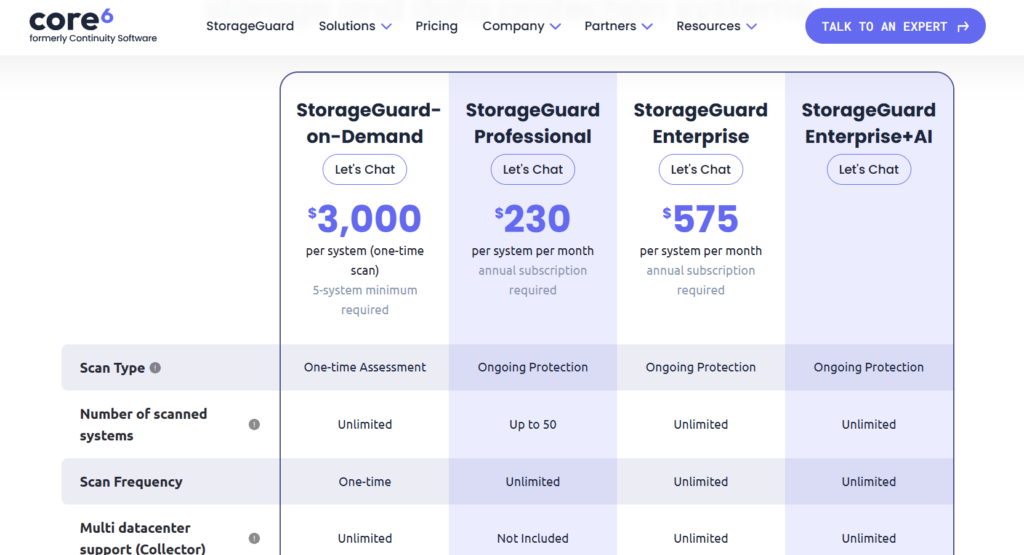Image resolution: width=1024 pixels, height=555 pixels.
Task: Click Let's Chat under StorageGuard Enterprise
Action: pyautogui.click(x=701, y=169)
